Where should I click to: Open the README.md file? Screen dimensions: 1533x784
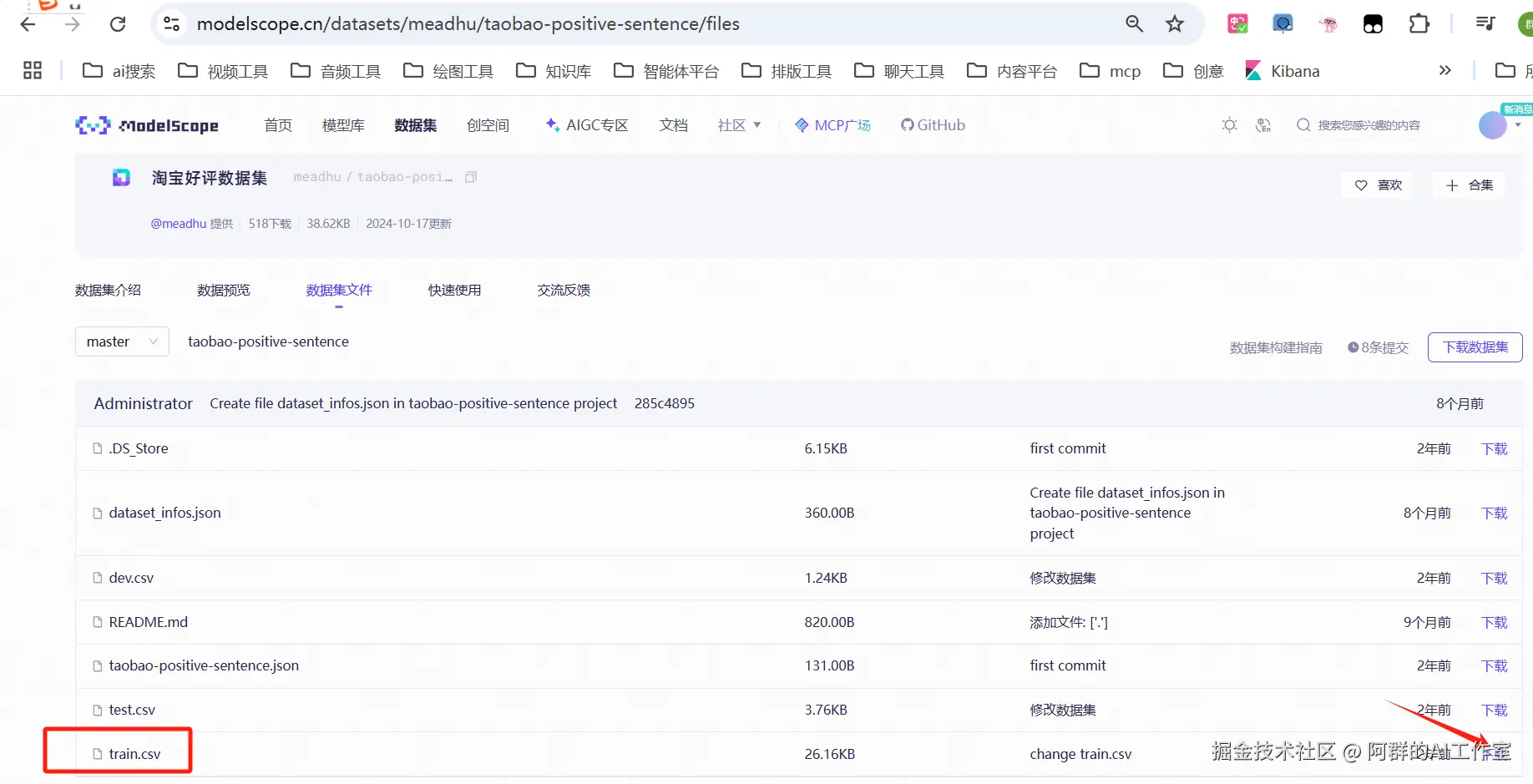click(149, 622)
